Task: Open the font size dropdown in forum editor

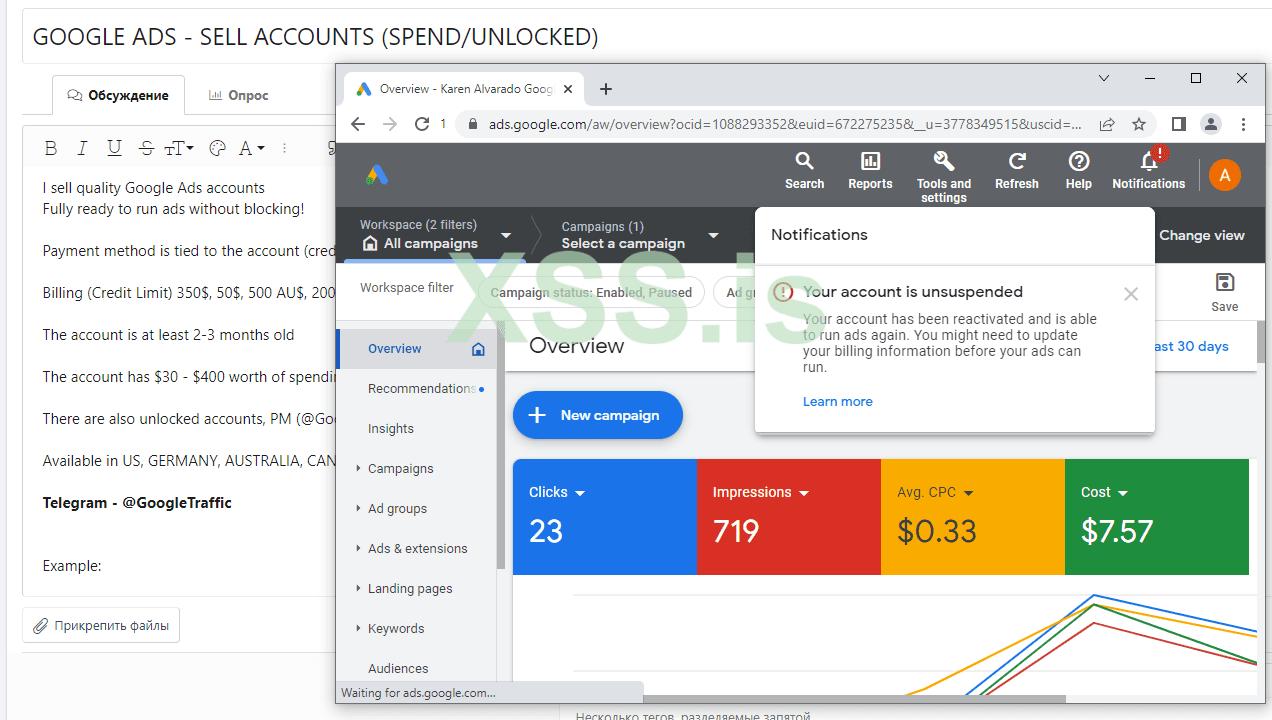Action: click(x=180, y=148)
